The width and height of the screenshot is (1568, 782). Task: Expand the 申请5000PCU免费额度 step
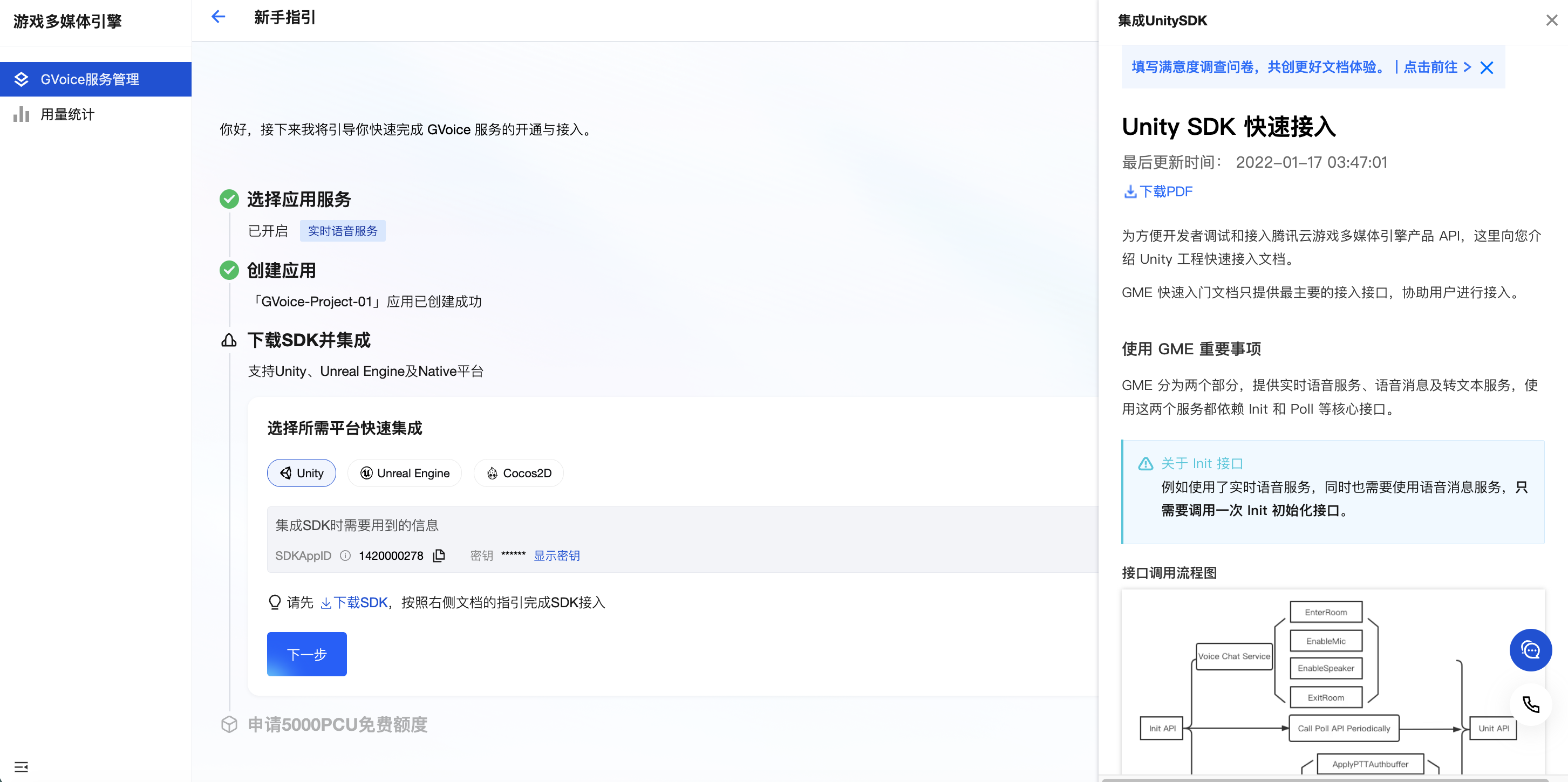(337, 724)
